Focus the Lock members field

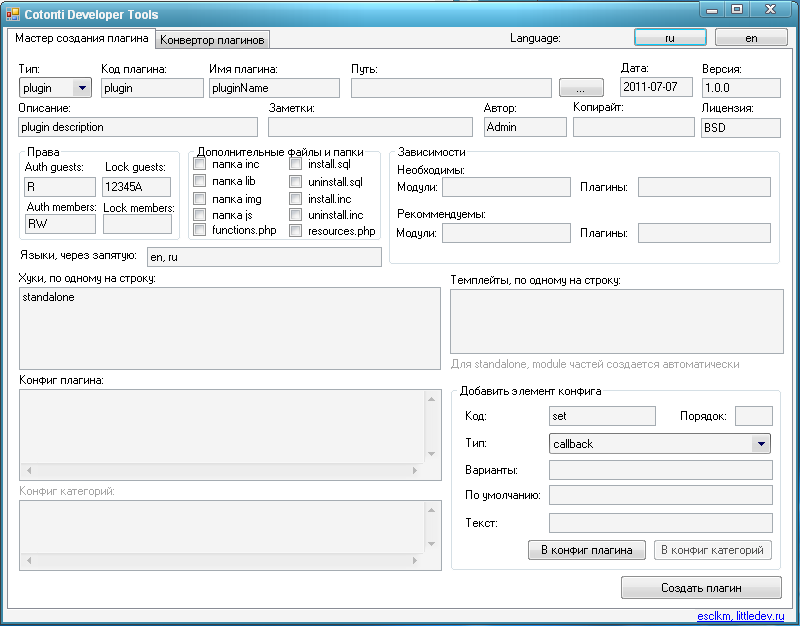pyautogui.click(x=137, y=224)
